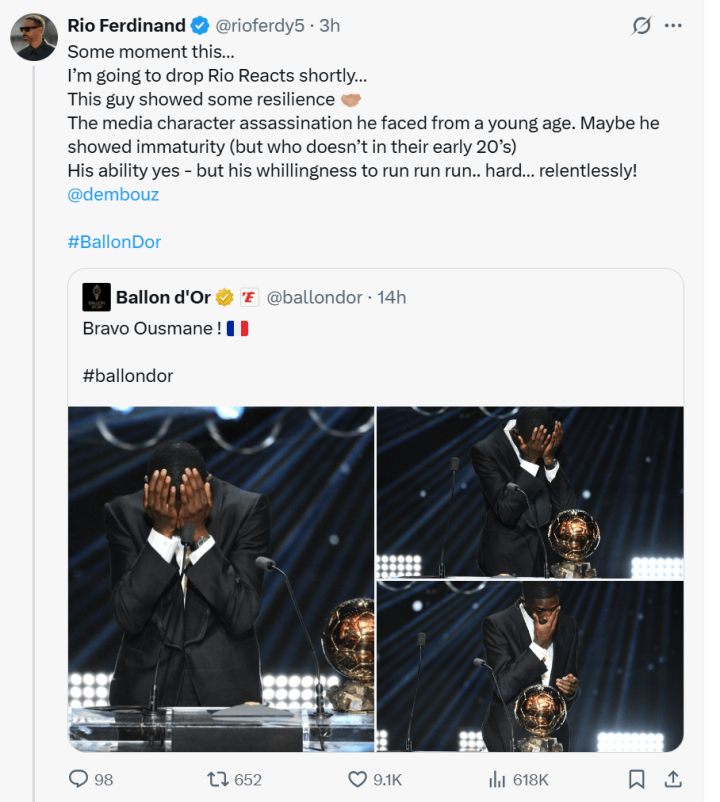Open the @dembouz mention link
The image size is (720, 802).
[113, 194]
